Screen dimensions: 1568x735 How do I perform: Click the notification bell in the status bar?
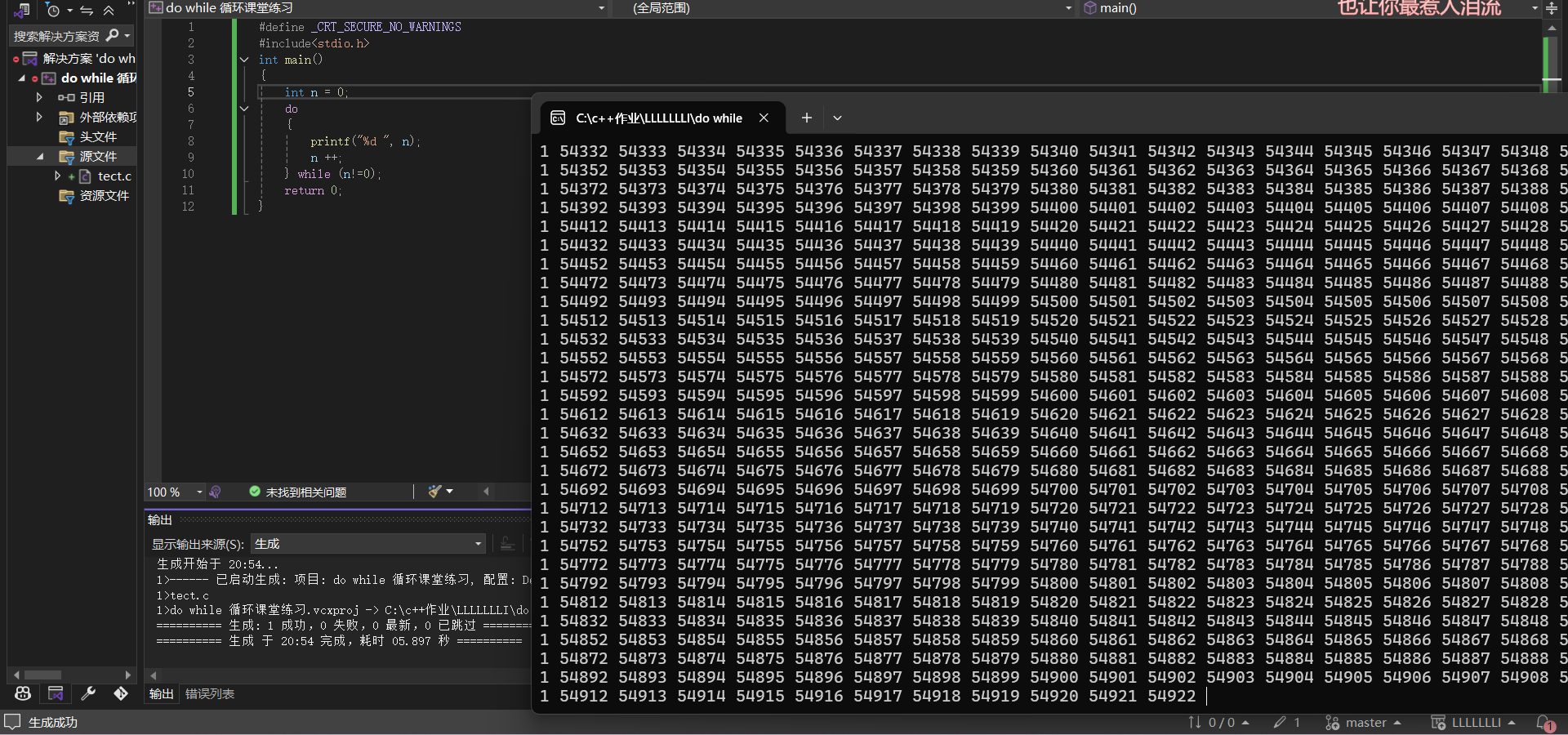tap(1545, 723)
